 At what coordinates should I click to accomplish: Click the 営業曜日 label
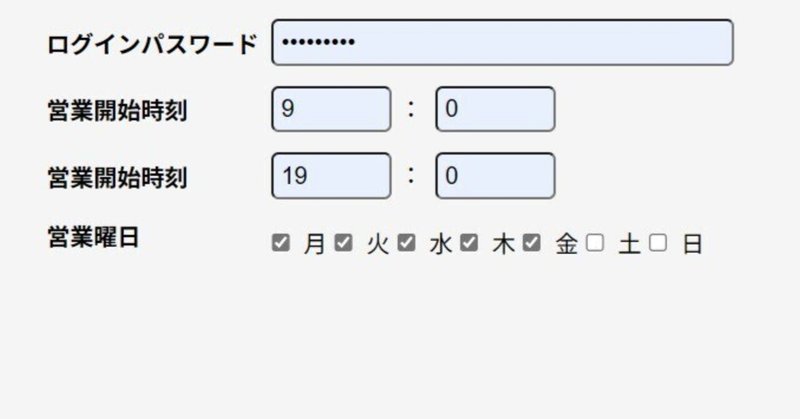[x=92, y=237]
